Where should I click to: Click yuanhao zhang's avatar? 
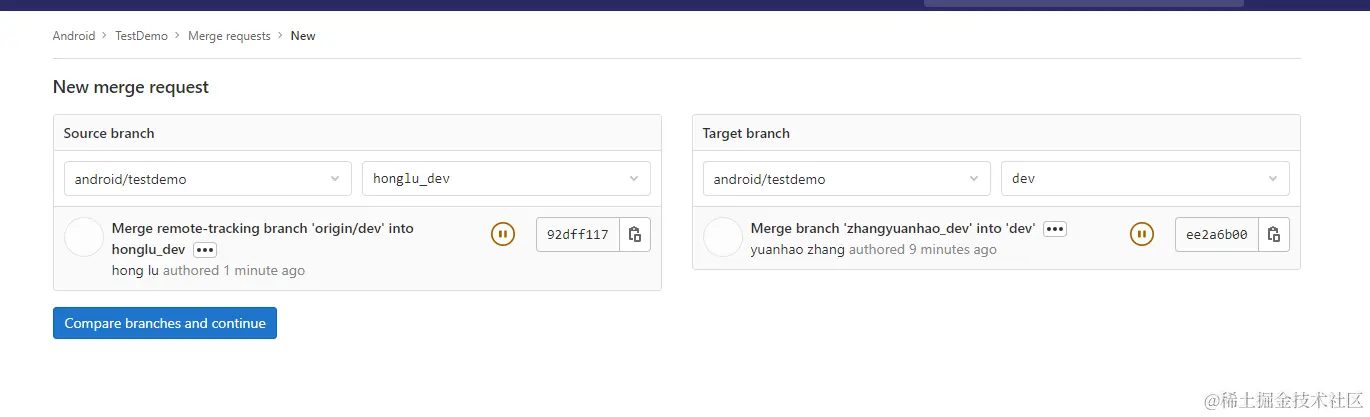723,237
